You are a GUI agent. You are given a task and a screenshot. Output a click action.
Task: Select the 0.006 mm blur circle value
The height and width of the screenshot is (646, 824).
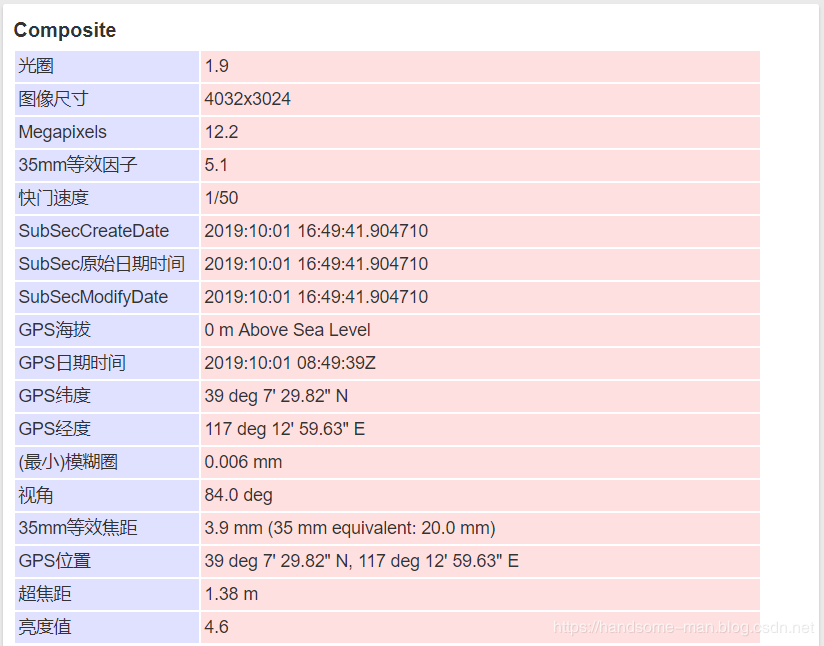(243, 462)
